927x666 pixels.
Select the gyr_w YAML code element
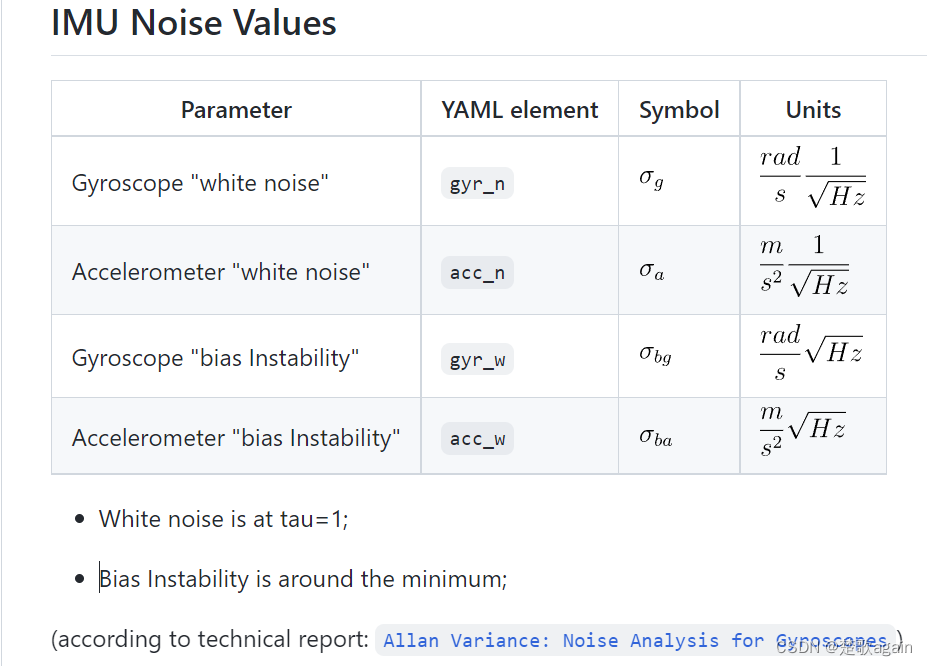477,359
